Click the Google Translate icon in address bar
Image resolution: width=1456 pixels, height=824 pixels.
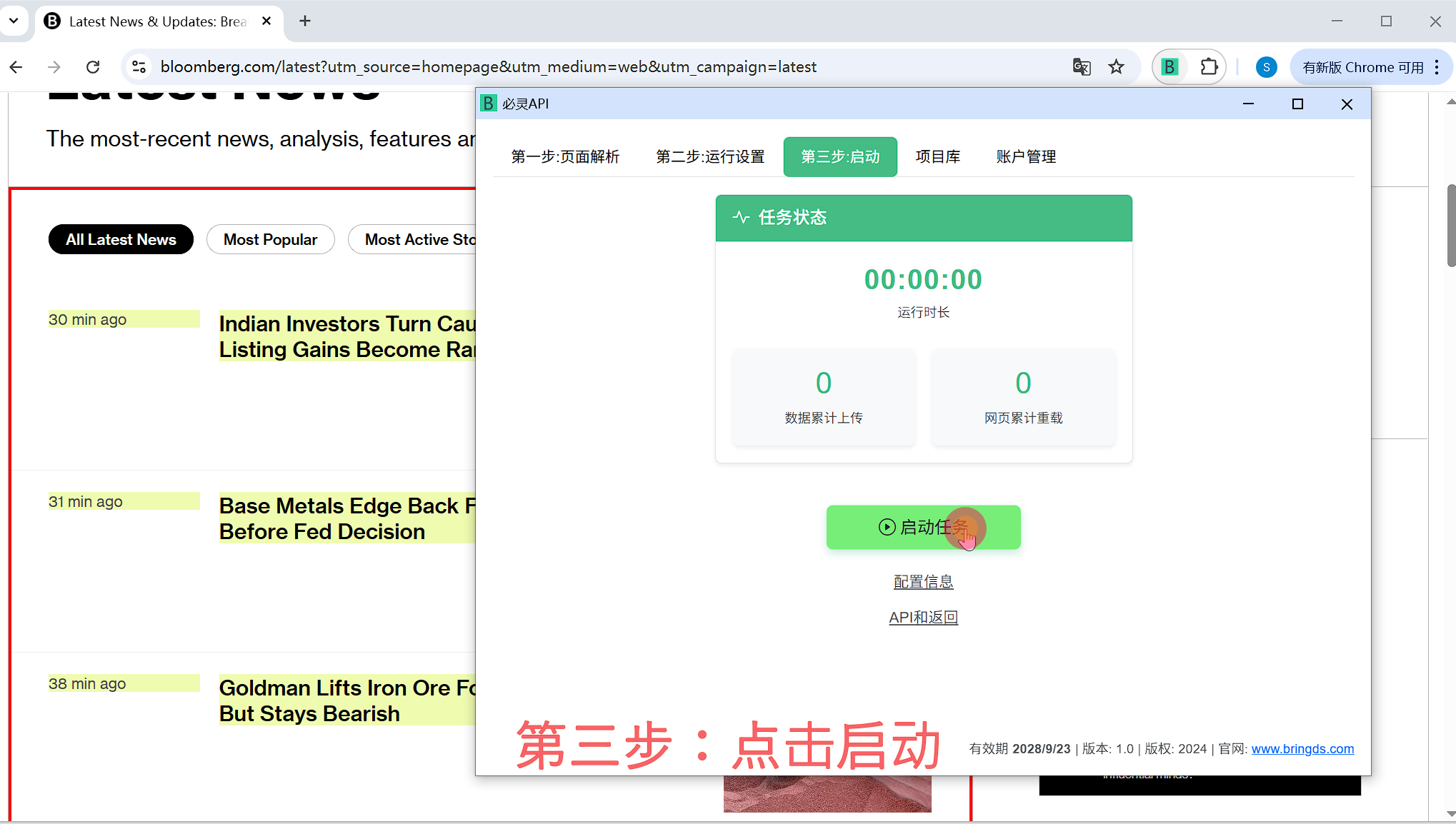click(x=1082, y=67)
